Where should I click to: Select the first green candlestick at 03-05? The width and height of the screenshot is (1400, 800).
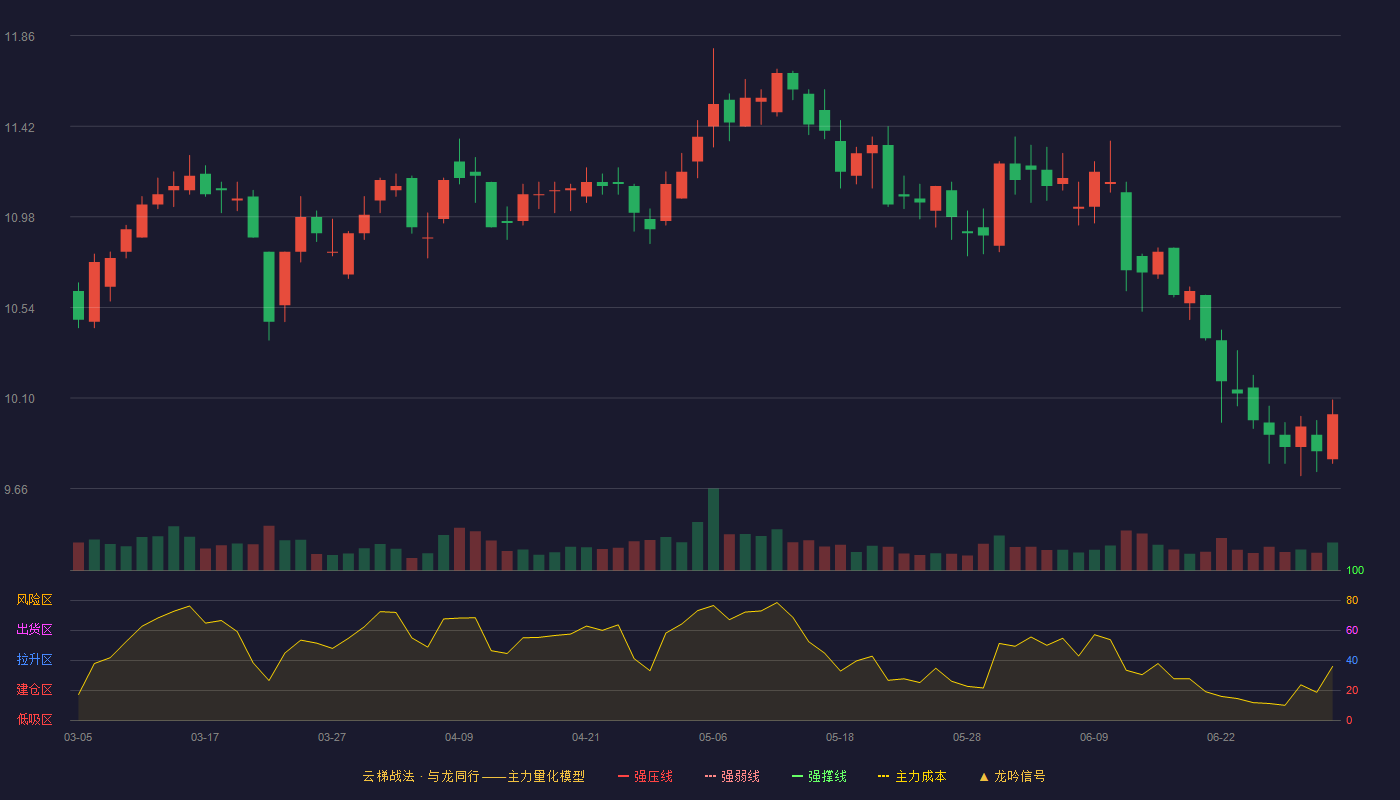click(x=78, y=305)
